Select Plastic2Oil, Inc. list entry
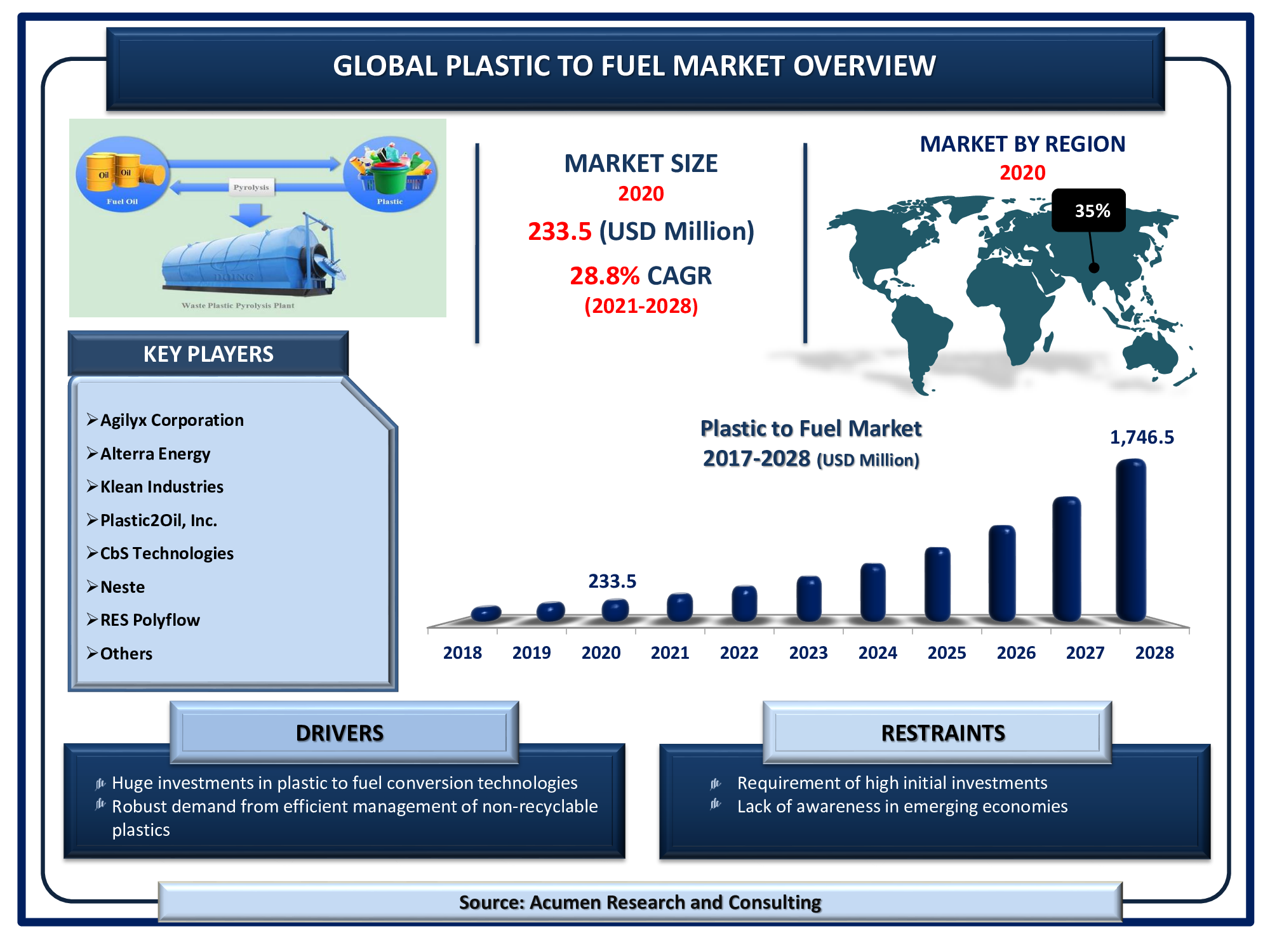The image size is (1270, 952). click(x=159, y=520)
